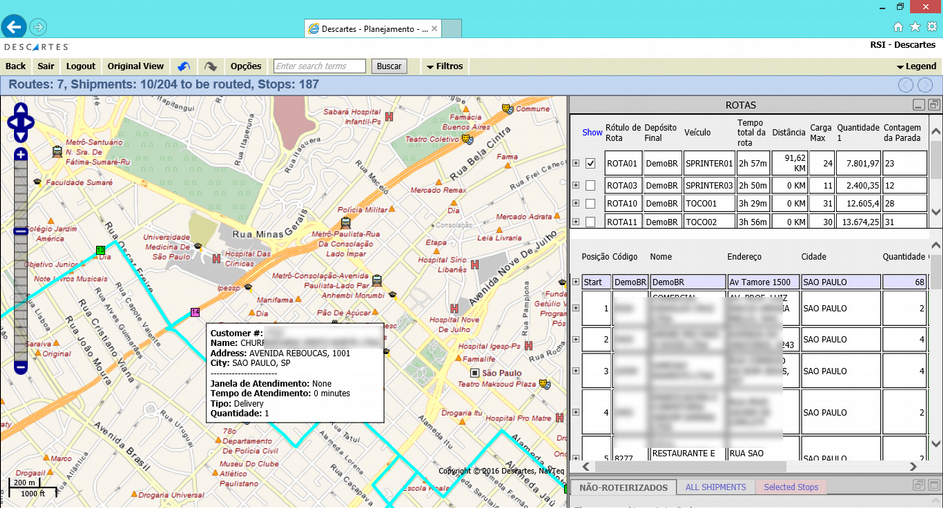The image size is (943, 508).
Task: Expand stop position 1 row
Action: click(x=576, y=308)
